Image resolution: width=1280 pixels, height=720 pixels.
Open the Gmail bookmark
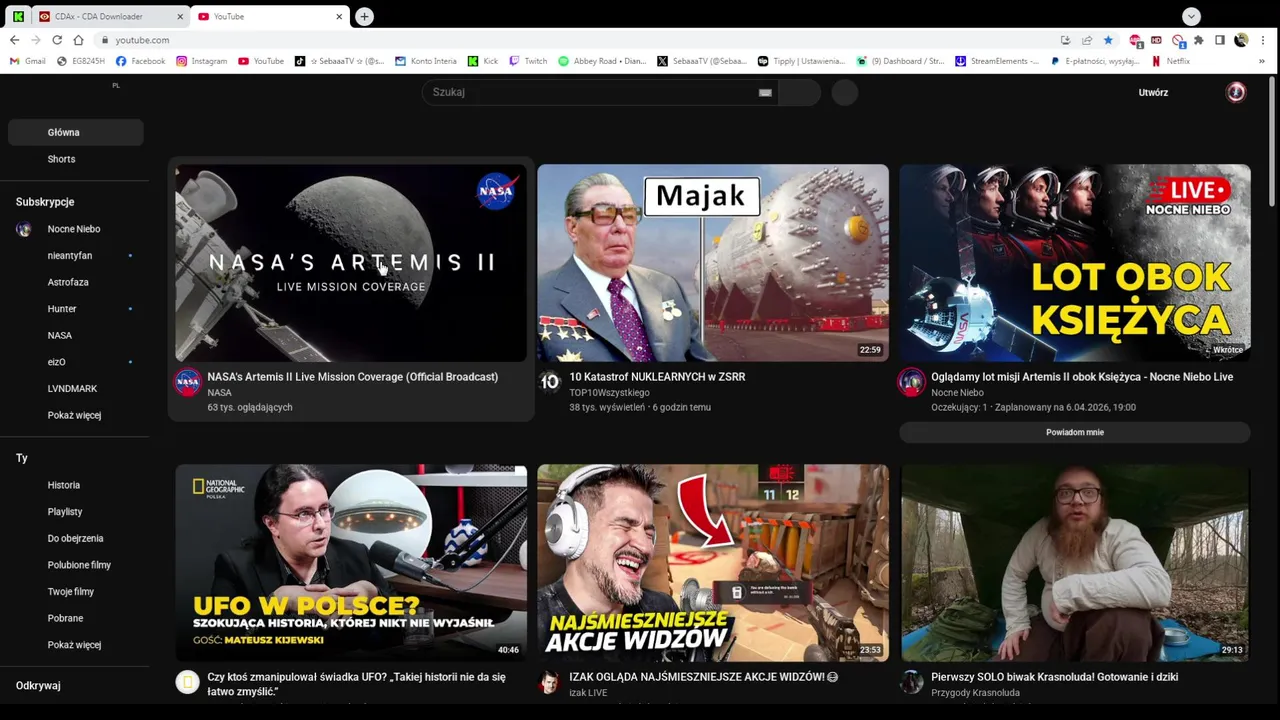(28, 61)
